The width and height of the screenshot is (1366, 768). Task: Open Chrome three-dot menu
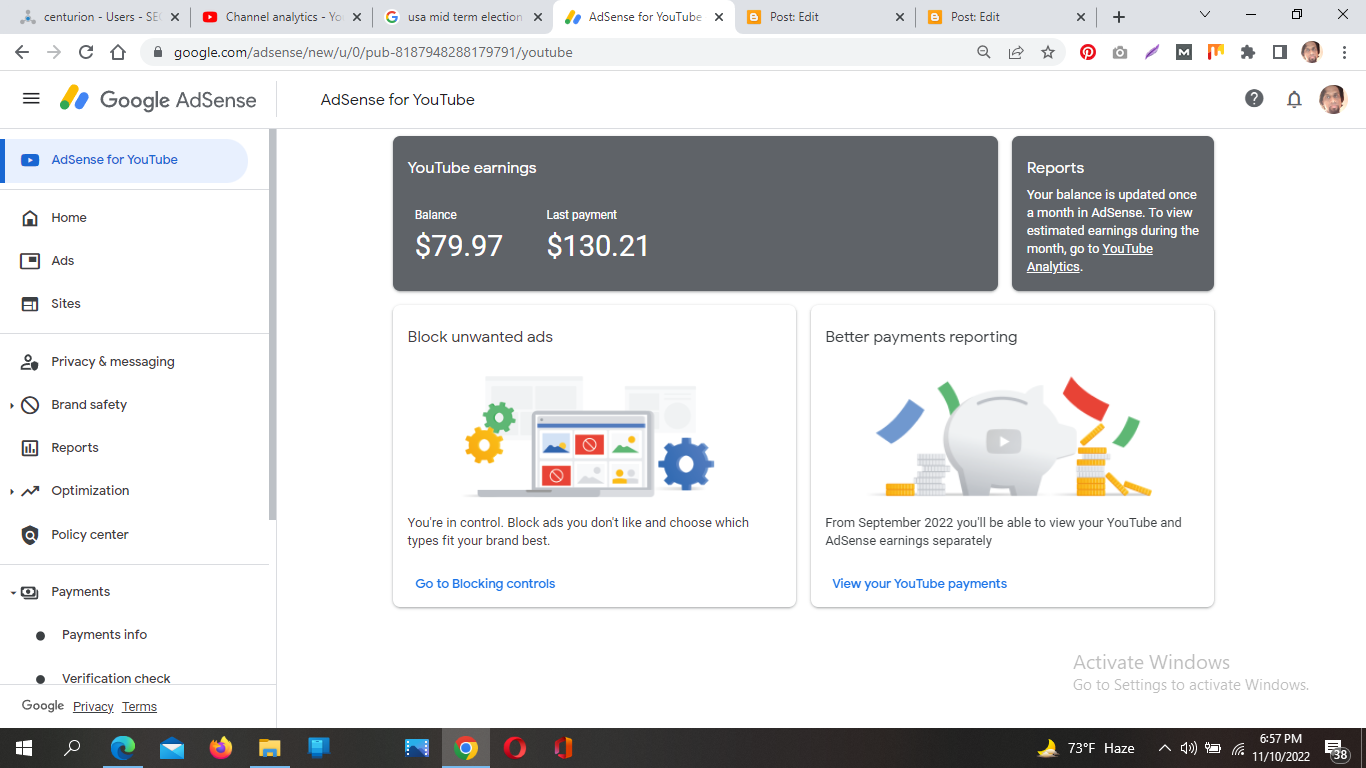pos(1343,52)
